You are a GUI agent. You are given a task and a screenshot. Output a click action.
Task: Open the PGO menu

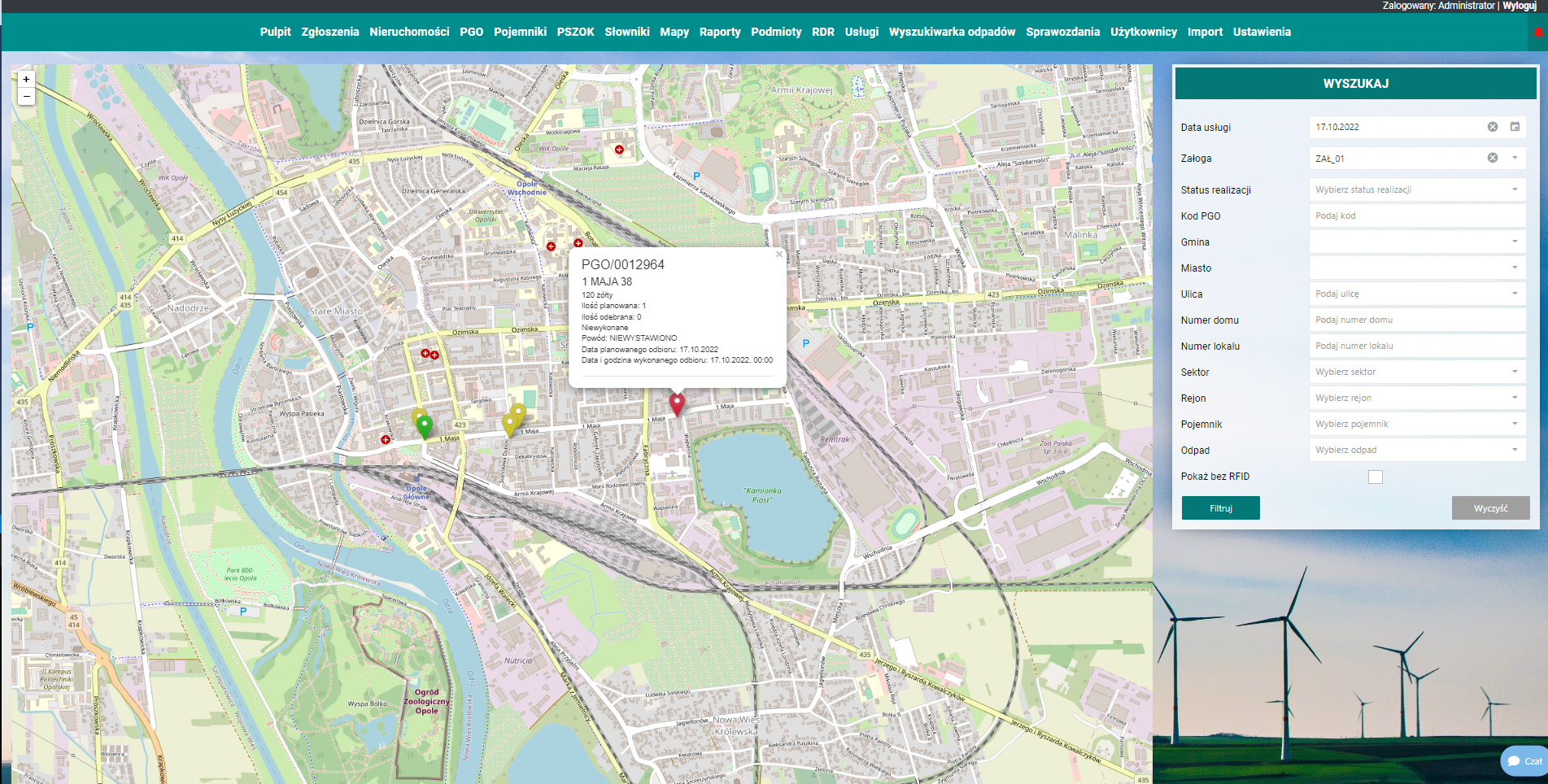[x=471, y=32]
